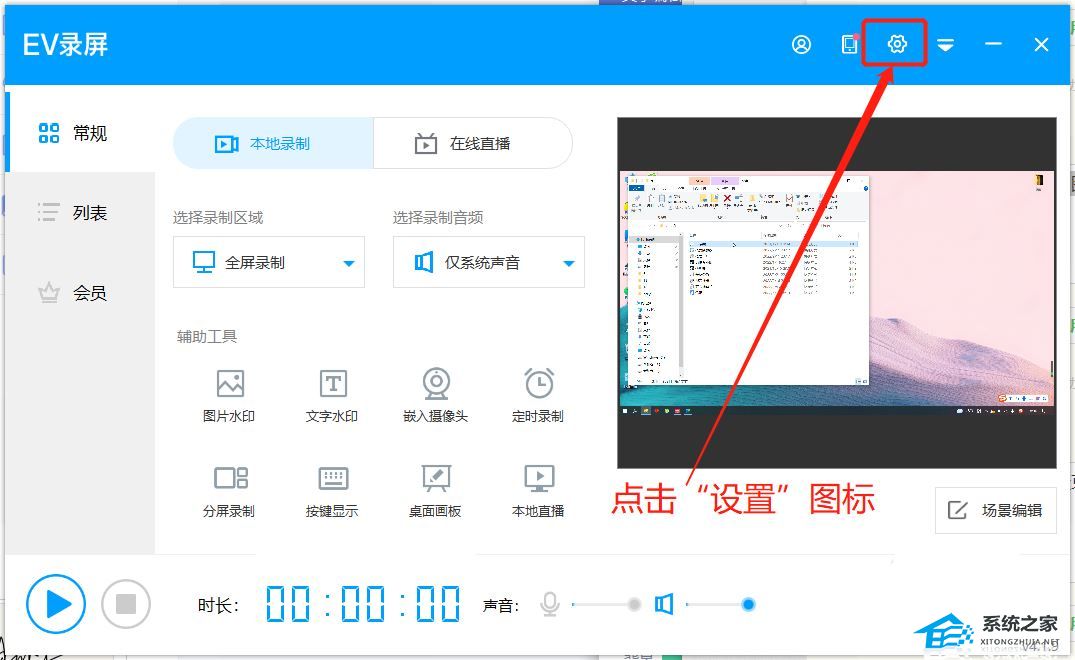Open the settings gear icon
Viewport: 1075px width, 660px height.
pos(897,44)
